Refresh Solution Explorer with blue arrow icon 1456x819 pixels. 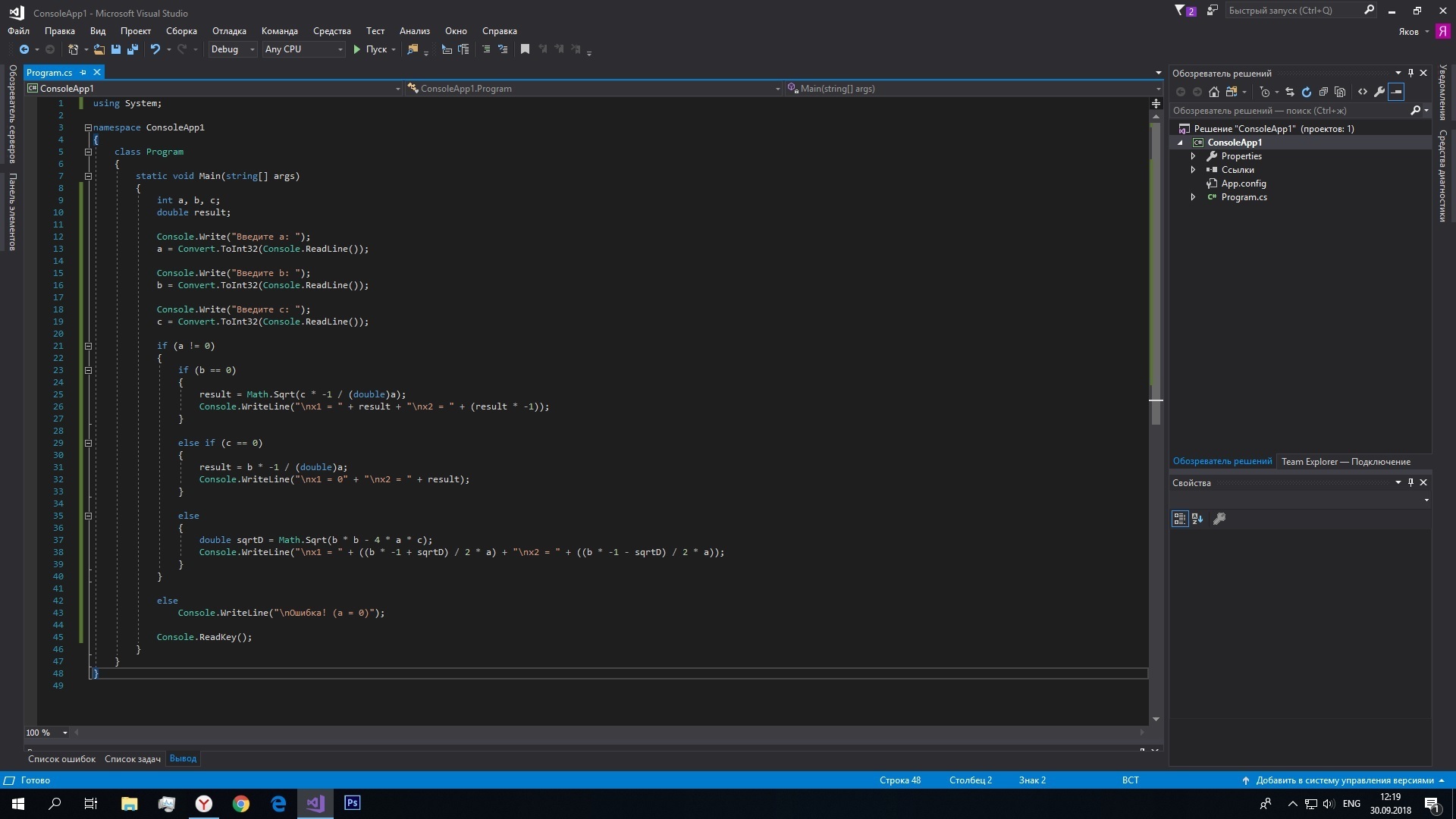[1307, 92]
